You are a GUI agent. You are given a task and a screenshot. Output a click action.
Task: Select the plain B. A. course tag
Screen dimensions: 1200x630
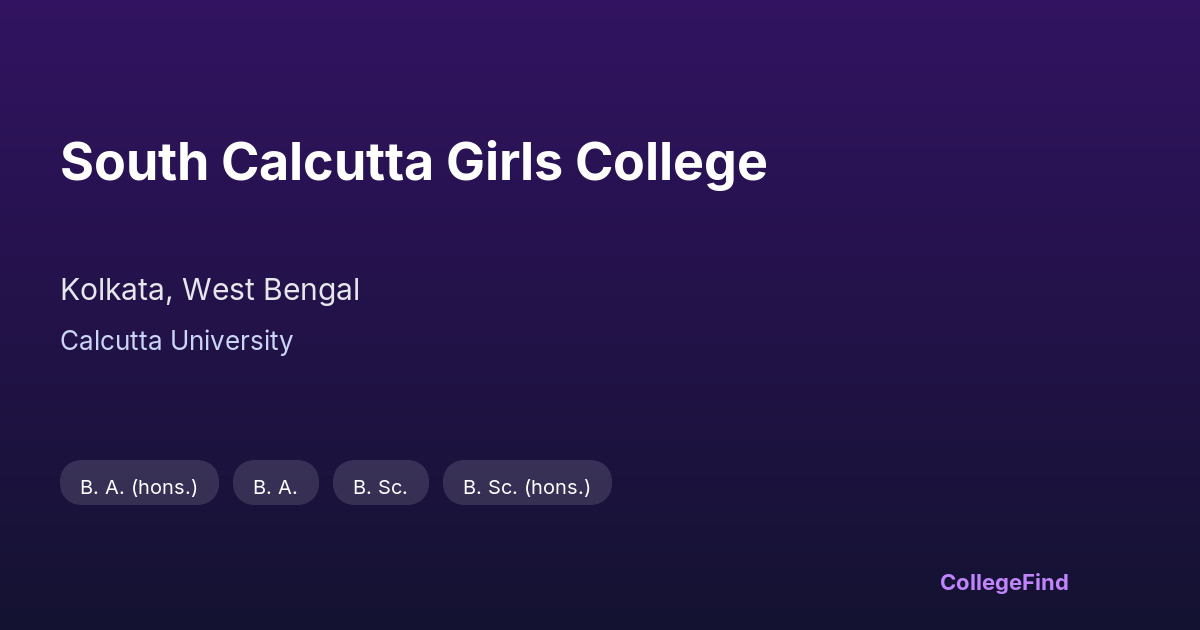coord(275,487)
